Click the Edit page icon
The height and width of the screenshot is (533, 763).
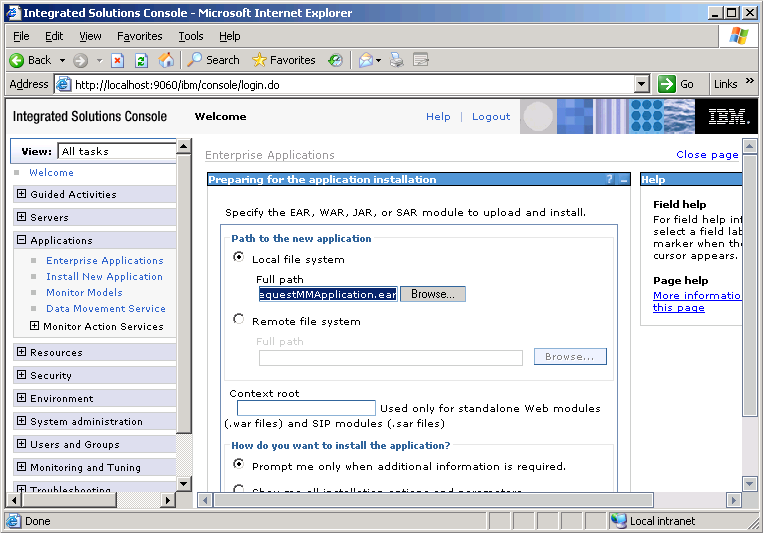(x=420, y=60)
